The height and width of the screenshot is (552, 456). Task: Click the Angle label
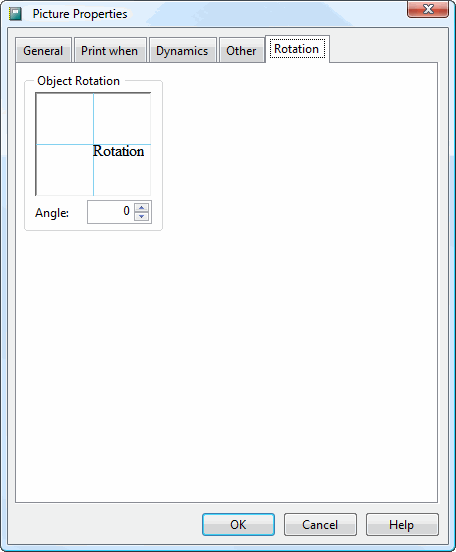point(52,213)
